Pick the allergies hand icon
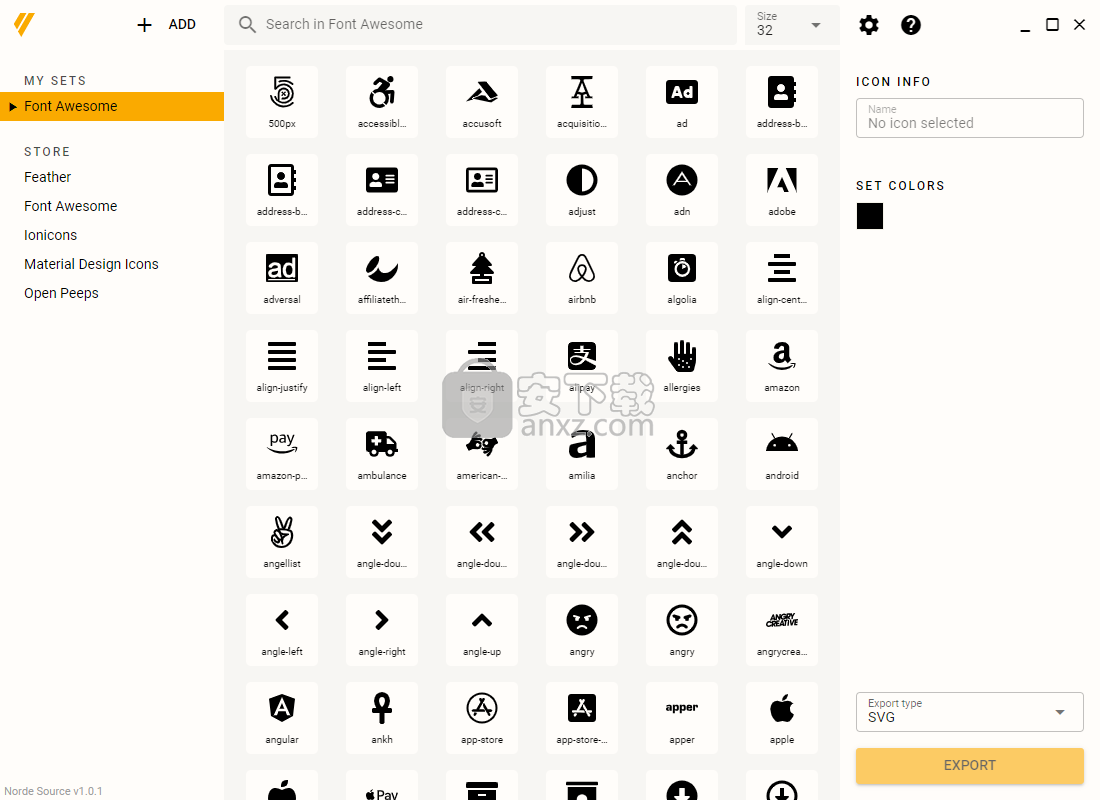Image resolution: width=1100 pixels, height=800 pixels. (x=682, y=366)
